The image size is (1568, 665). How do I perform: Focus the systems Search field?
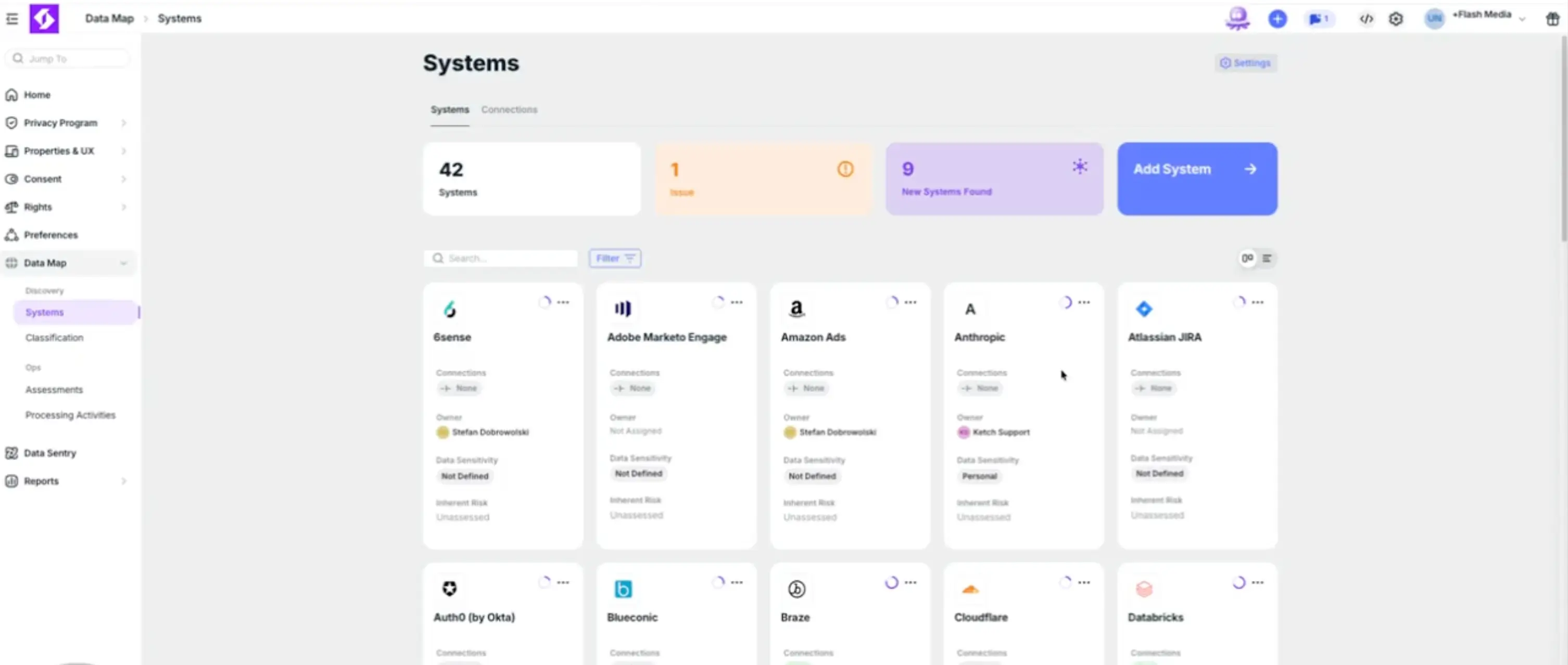pos(500,259)
